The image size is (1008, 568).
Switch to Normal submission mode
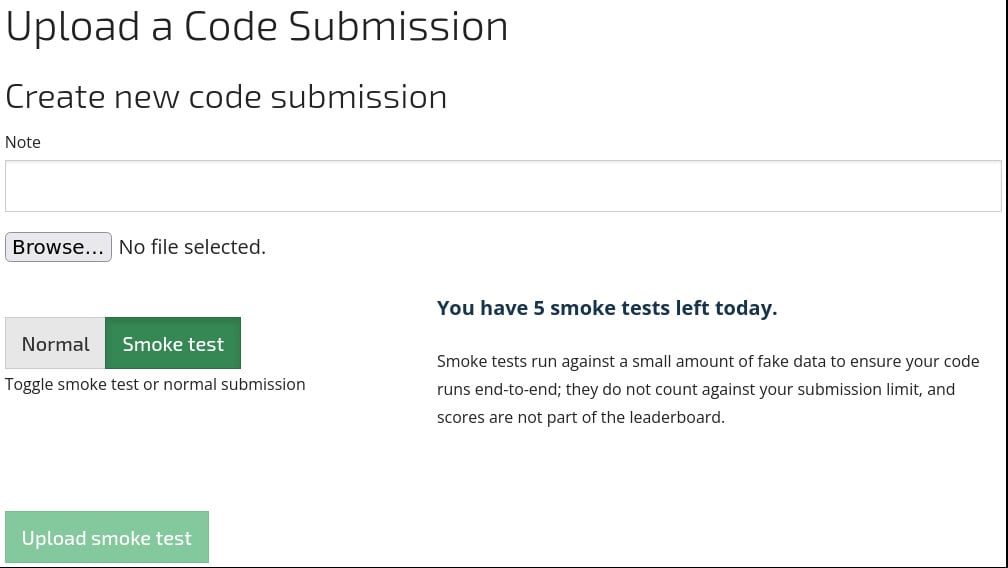(55, 344)
